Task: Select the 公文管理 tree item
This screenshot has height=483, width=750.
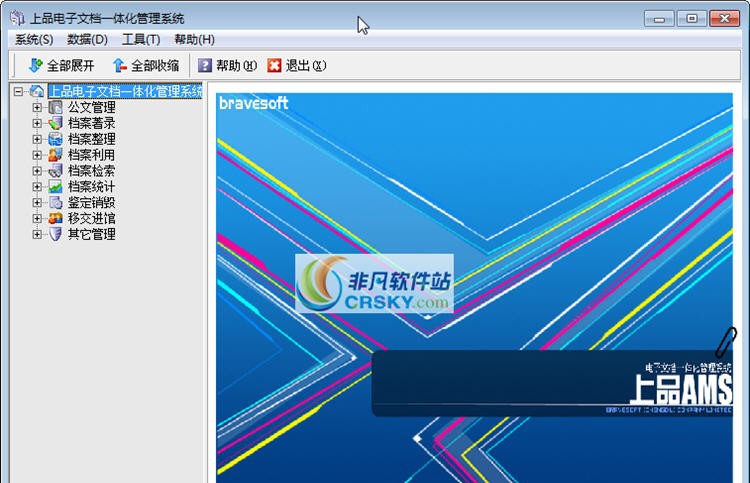Action: coord(91,107)
